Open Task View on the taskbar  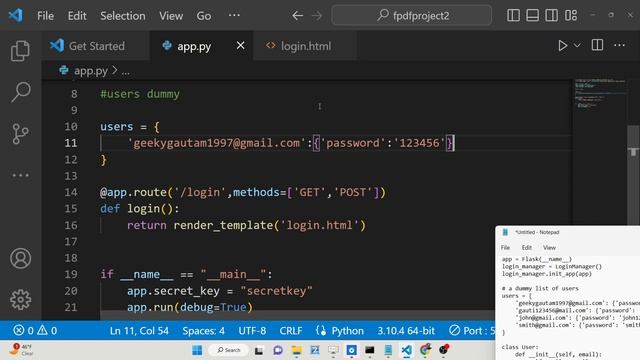(259, 350)
